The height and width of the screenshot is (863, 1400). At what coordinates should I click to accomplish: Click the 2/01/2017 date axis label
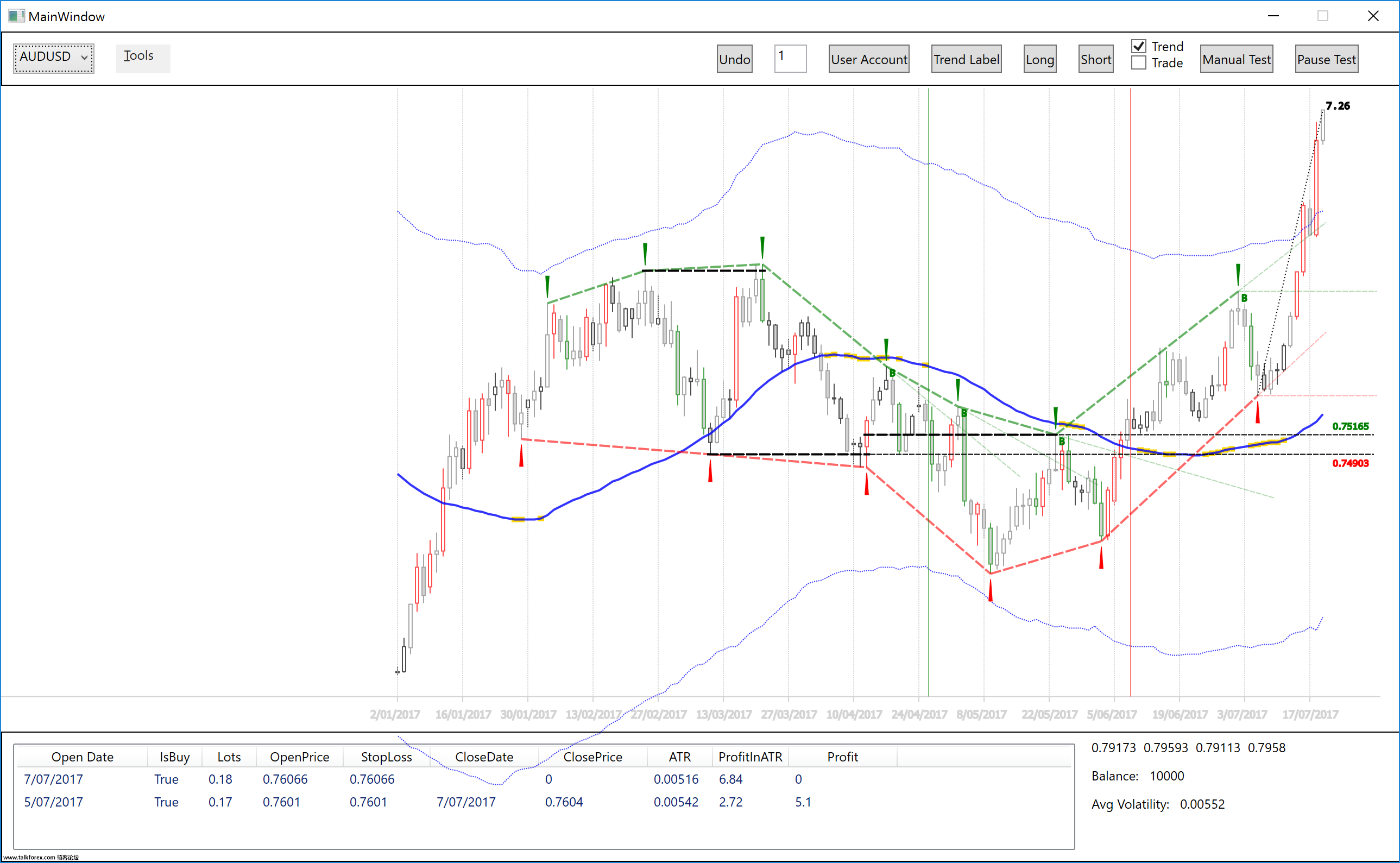395,714
